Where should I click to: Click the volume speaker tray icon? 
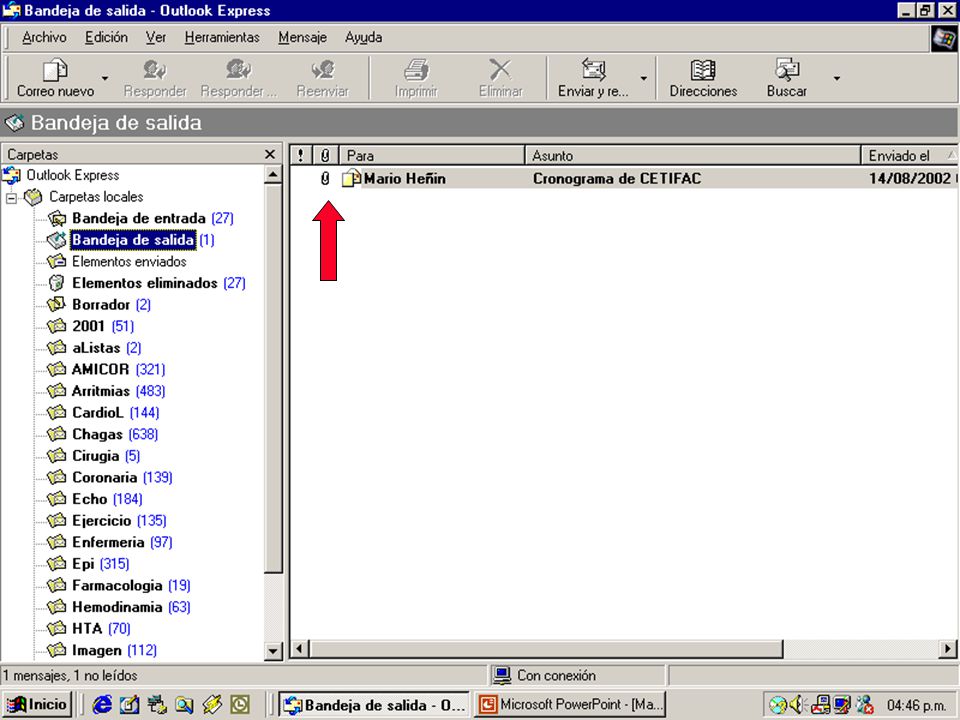[797, 705]
